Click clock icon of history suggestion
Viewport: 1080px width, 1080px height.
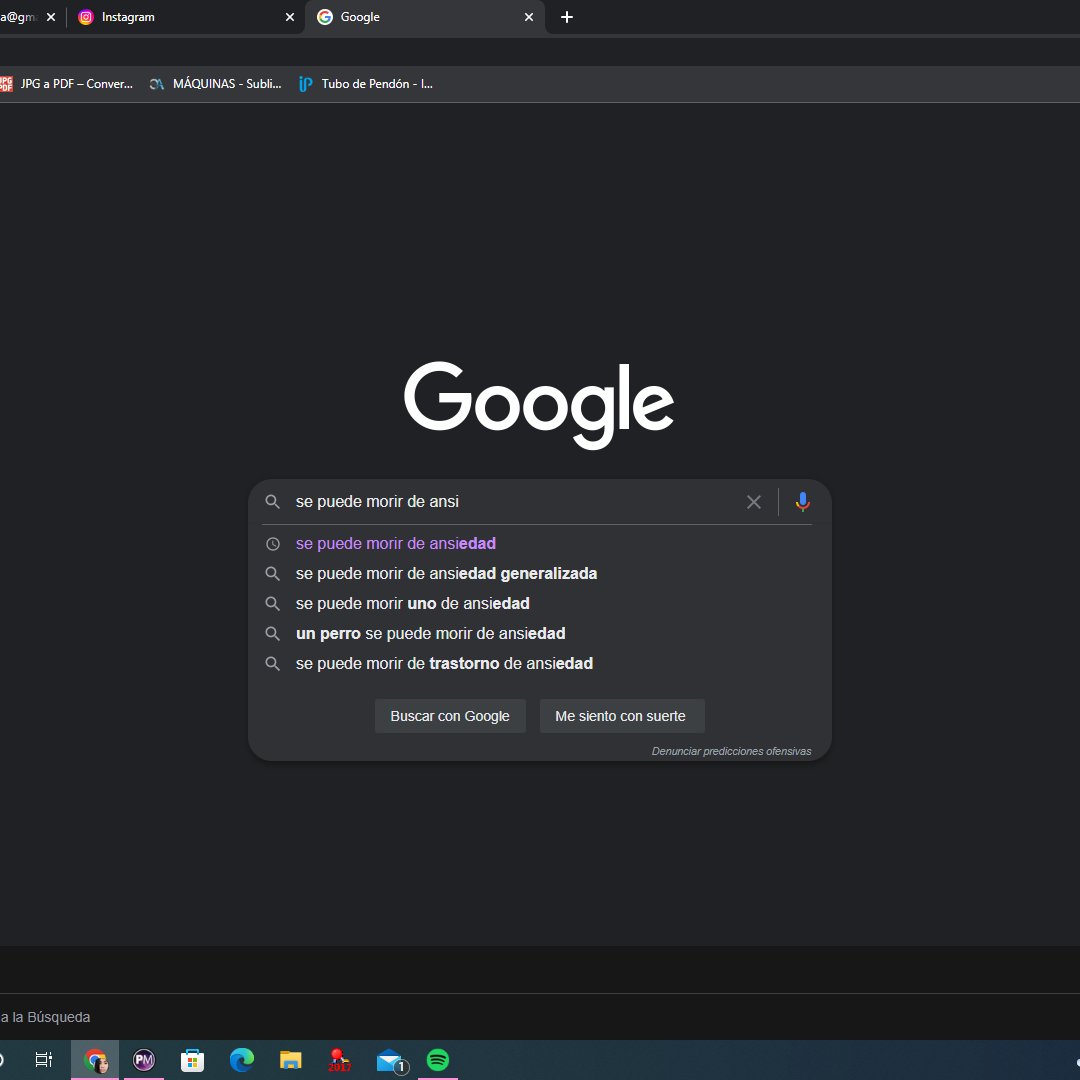pyautogui.click(x=273, y=544)
